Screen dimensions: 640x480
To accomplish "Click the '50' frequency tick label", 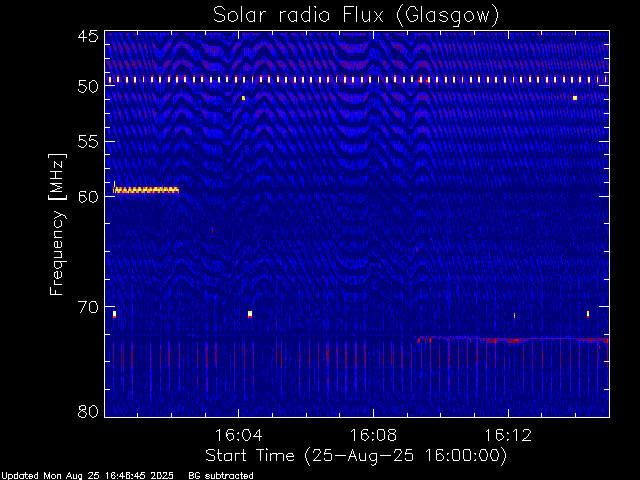I will [x=88, y=87].
